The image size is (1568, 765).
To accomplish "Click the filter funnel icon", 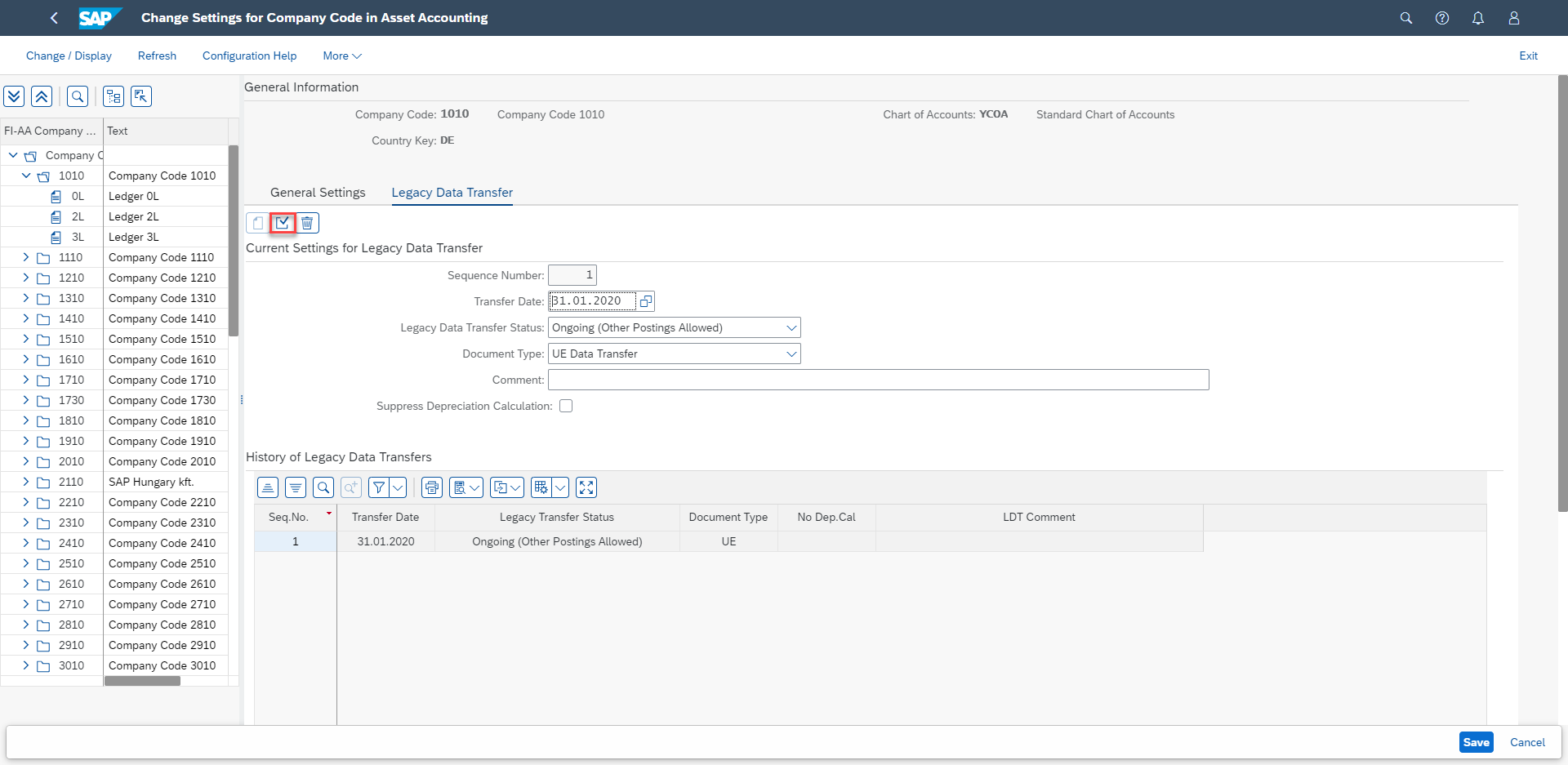I will pyautogui.click(x=379, y=487).
